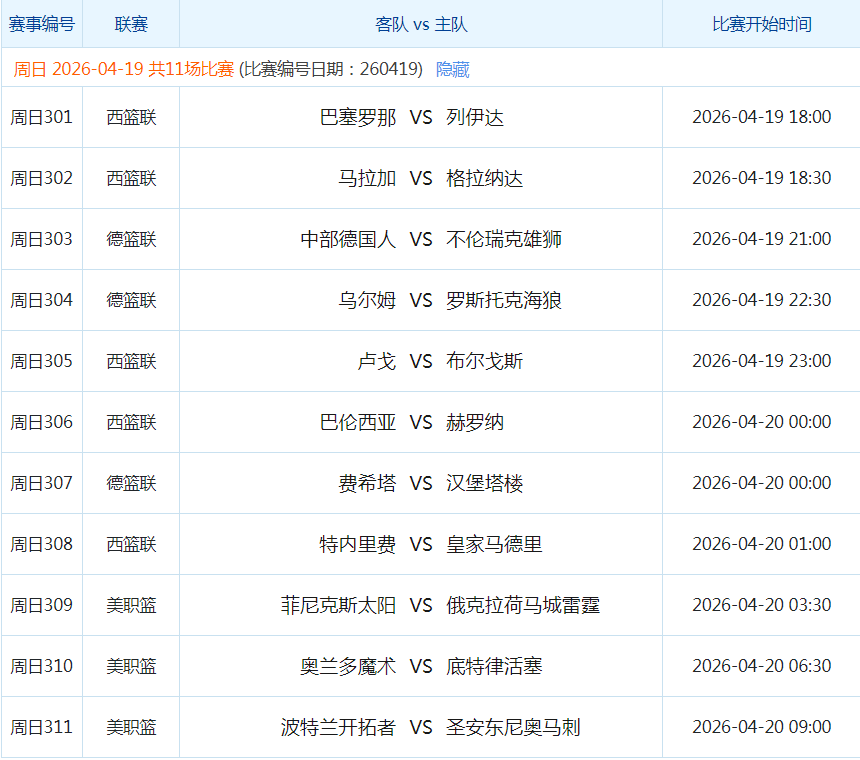Click home team 布尔戈斯

[484, 361]
